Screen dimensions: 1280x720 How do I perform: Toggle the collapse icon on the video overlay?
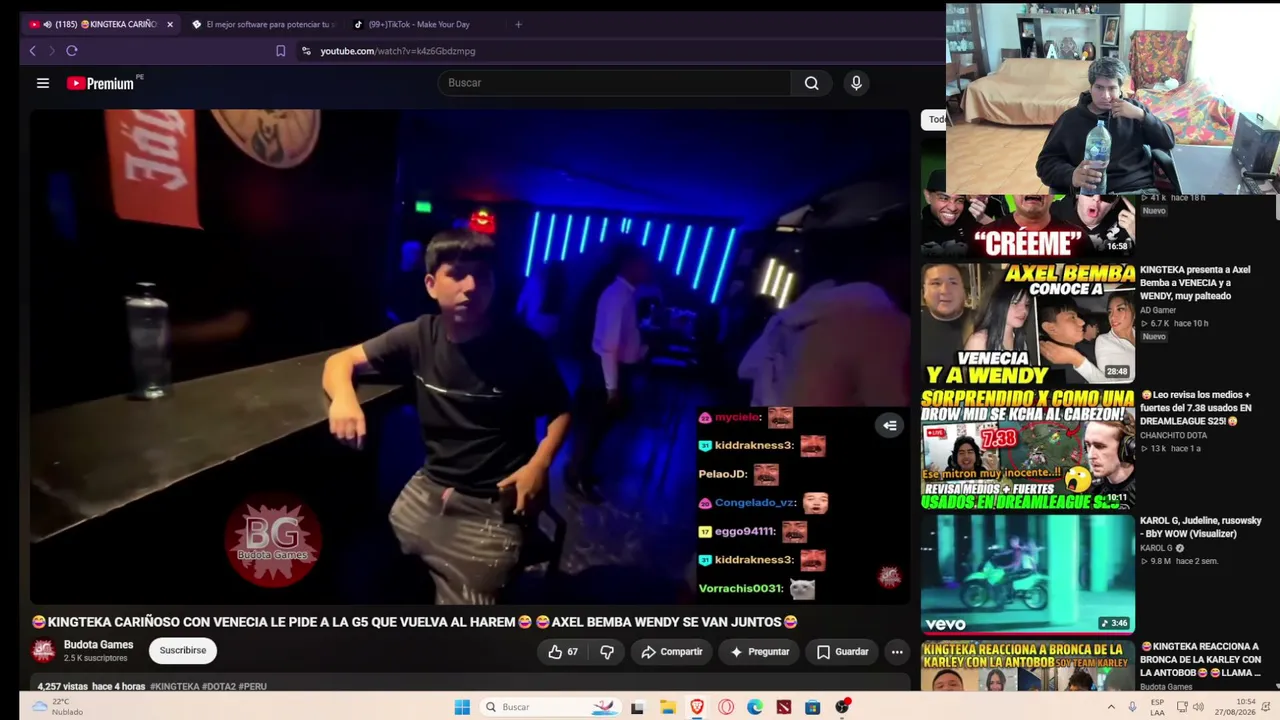pyautogui.click(x=890, y=426)
